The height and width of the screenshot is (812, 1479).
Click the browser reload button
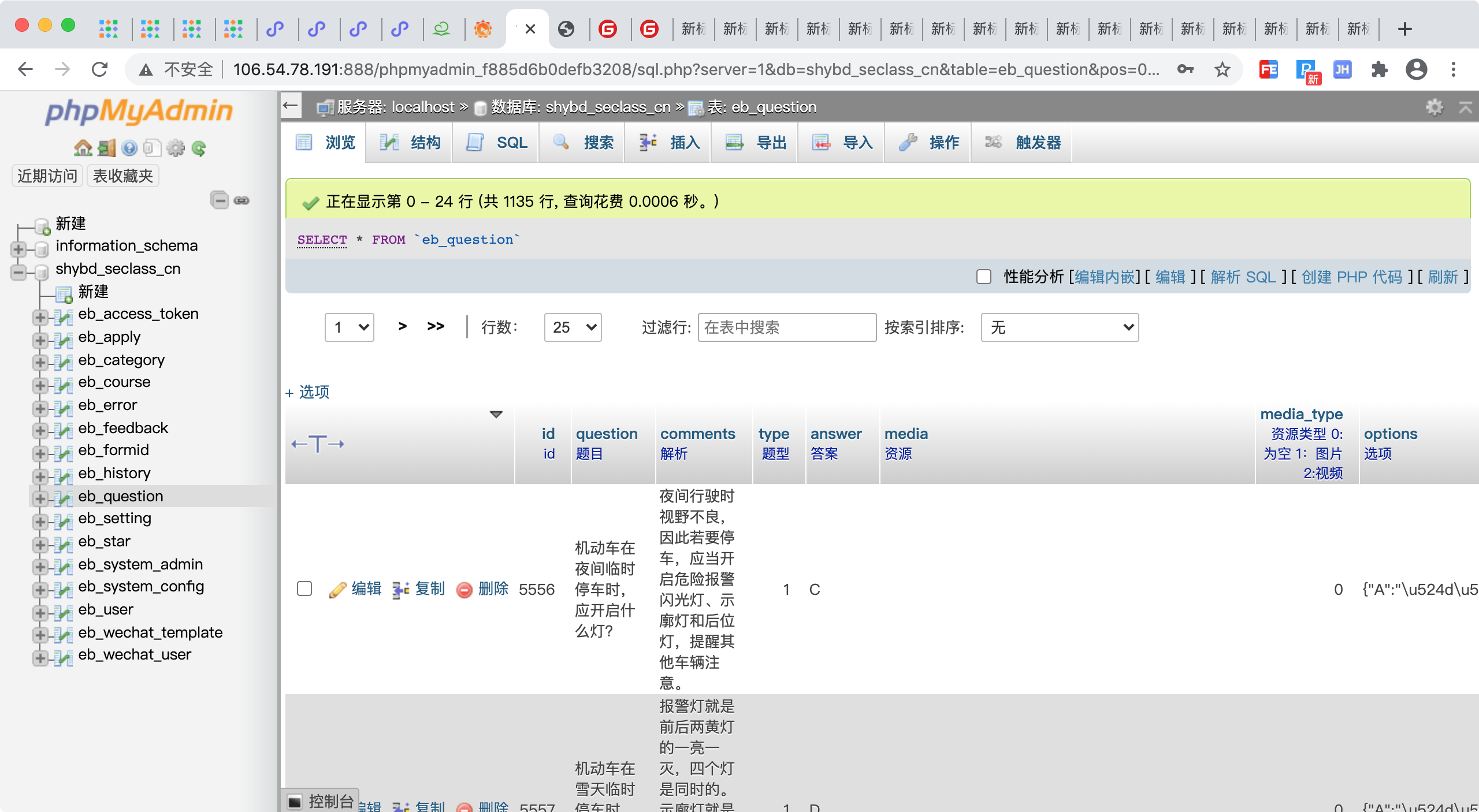pos(99,70)
